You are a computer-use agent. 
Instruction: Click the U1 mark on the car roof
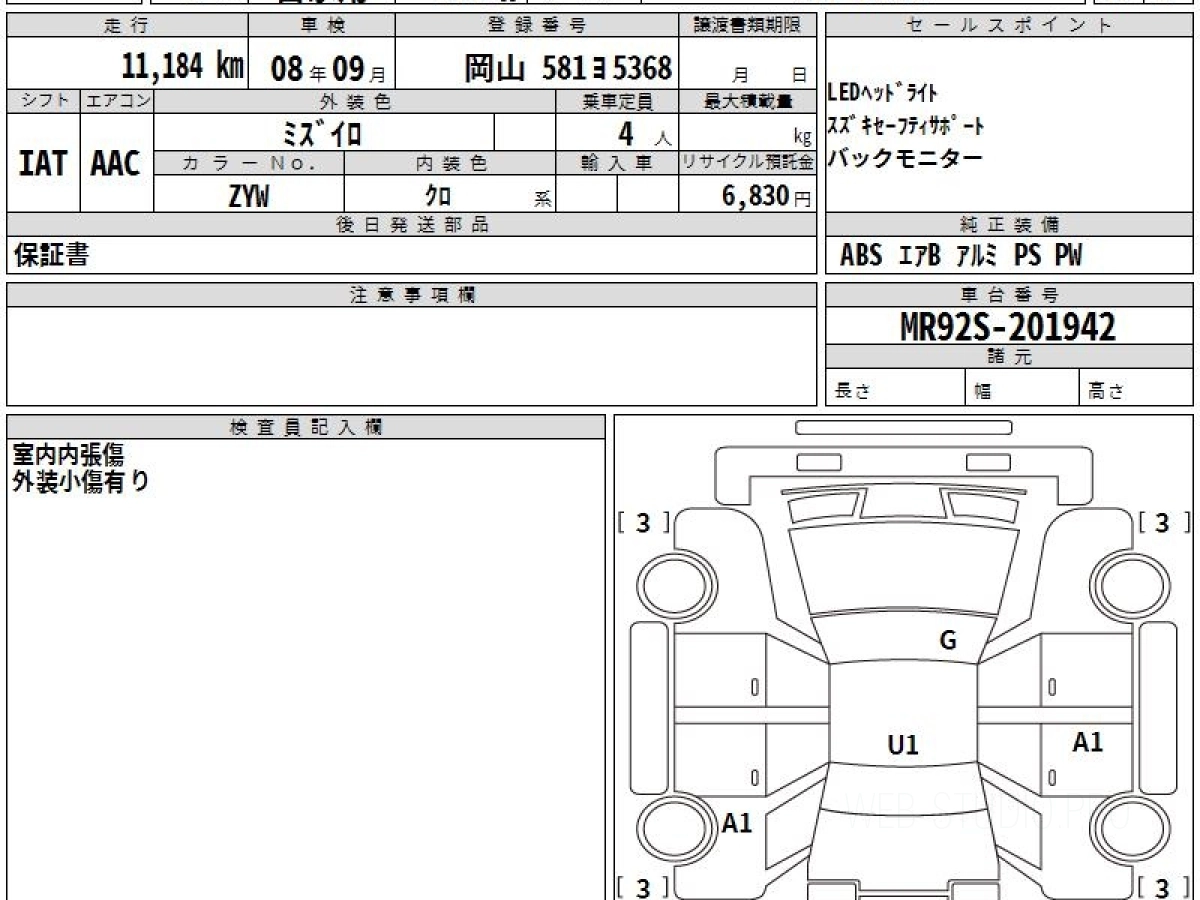pyautogui.click(x=902, y=745)
